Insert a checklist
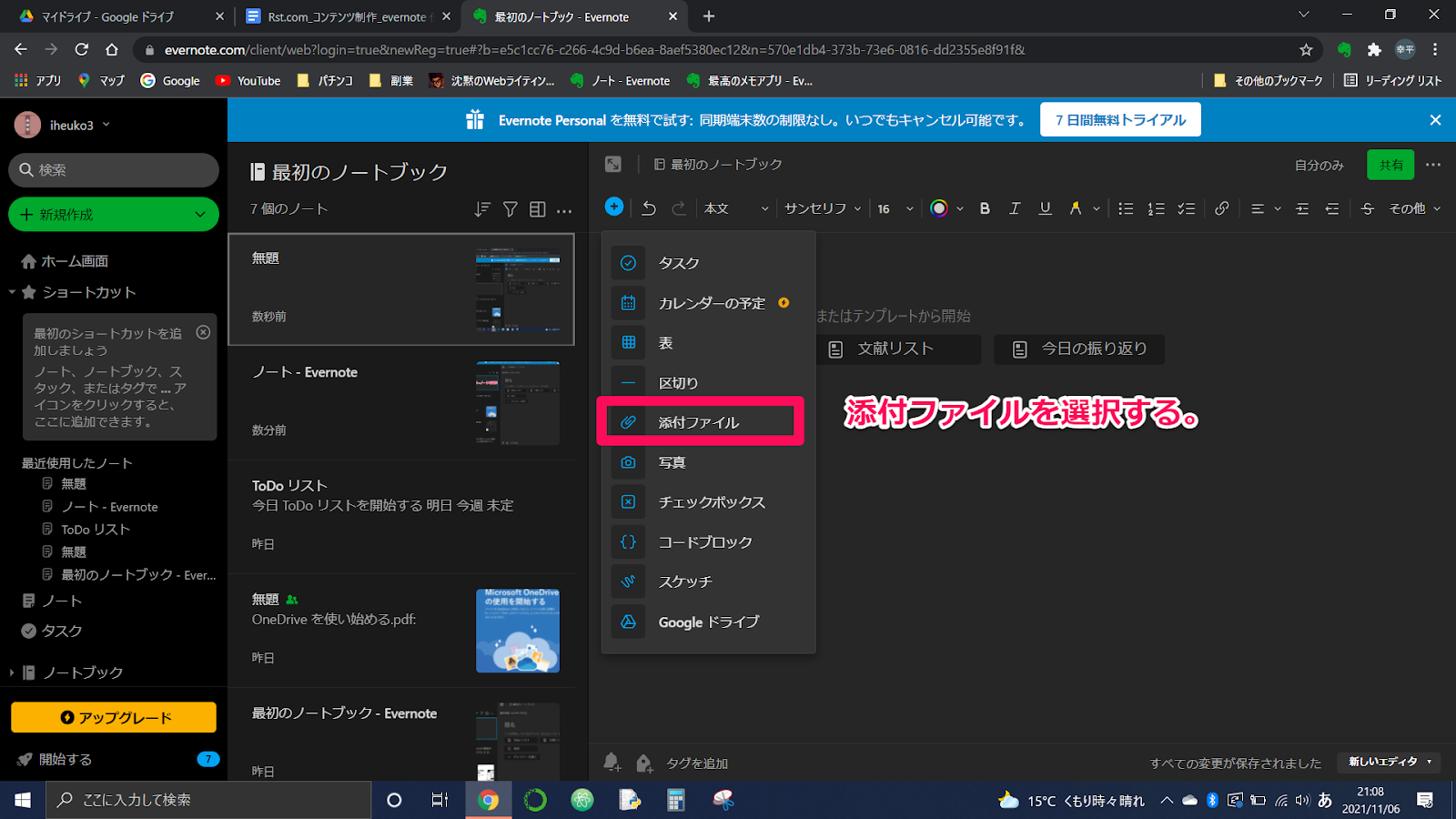The height and width of the screenshot is (819, 1456). 1187,208
